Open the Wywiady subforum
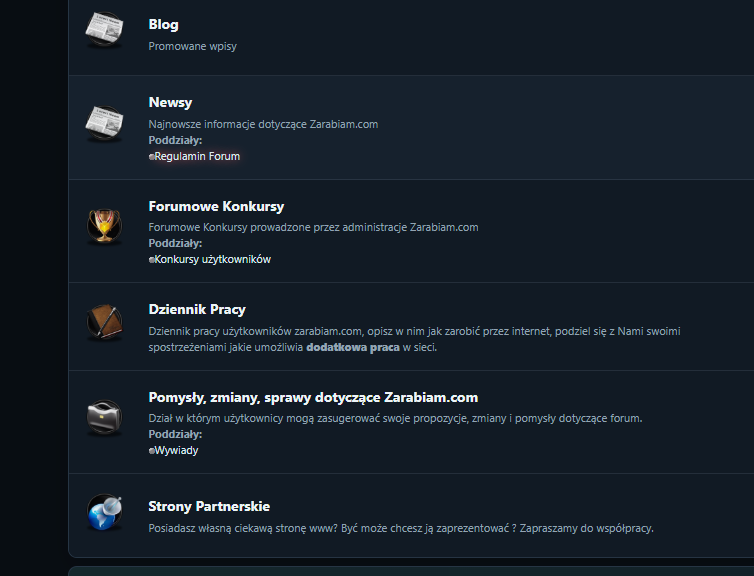Screen dimensions: 754x576 point(176,451)
